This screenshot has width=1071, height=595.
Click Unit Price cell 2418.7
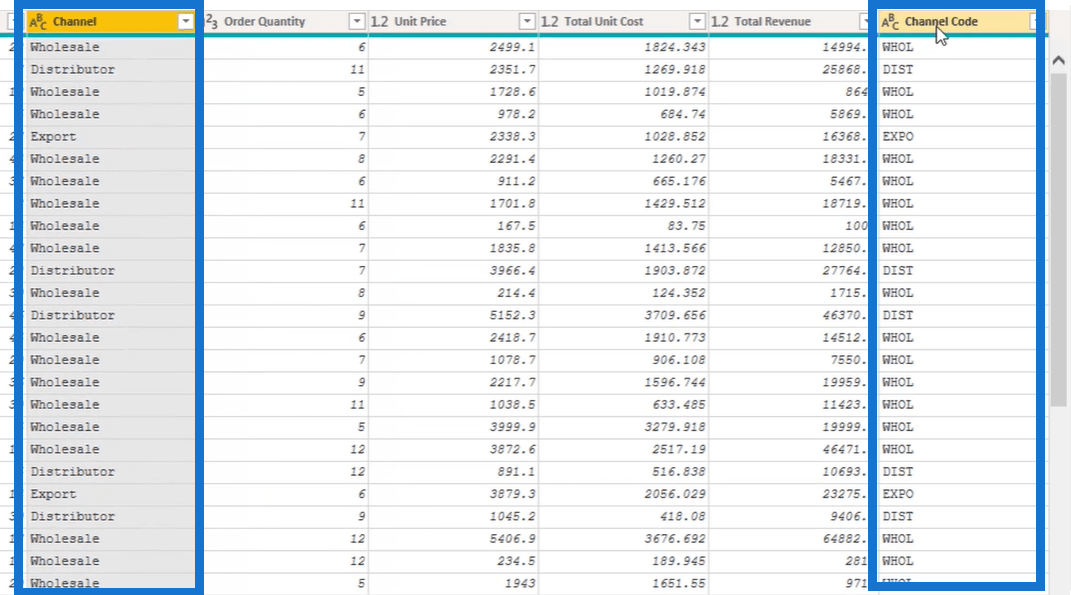point(454,337)
